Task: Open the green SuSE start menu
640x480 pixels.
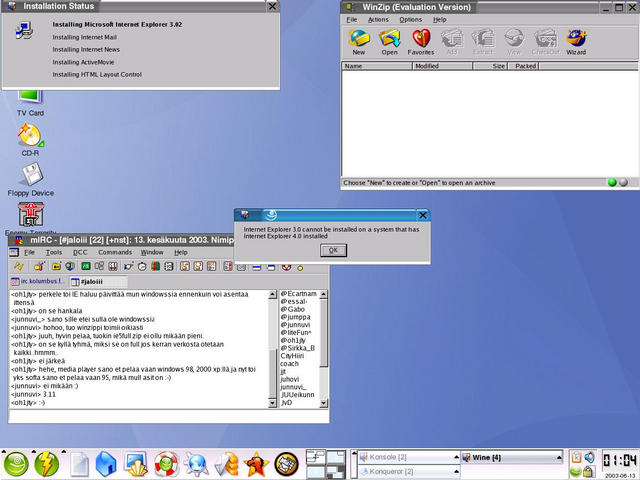Action: 16,464
